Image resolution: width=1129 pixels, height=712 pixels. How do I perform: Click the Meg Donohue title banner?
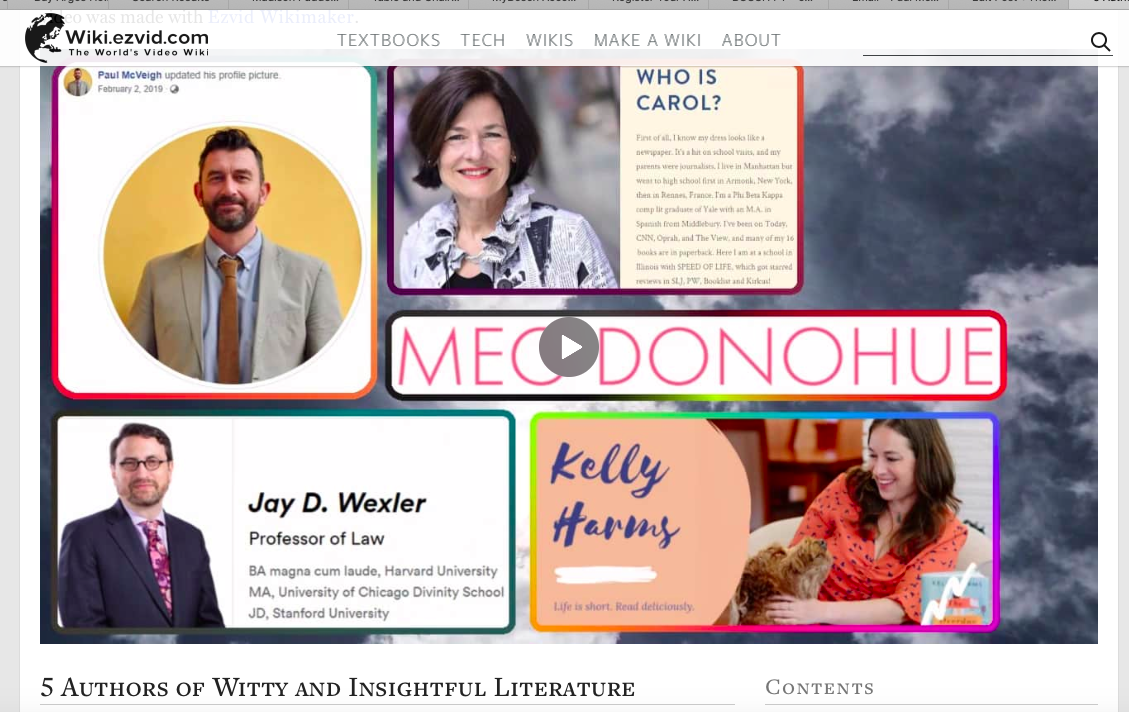point(696,355)
